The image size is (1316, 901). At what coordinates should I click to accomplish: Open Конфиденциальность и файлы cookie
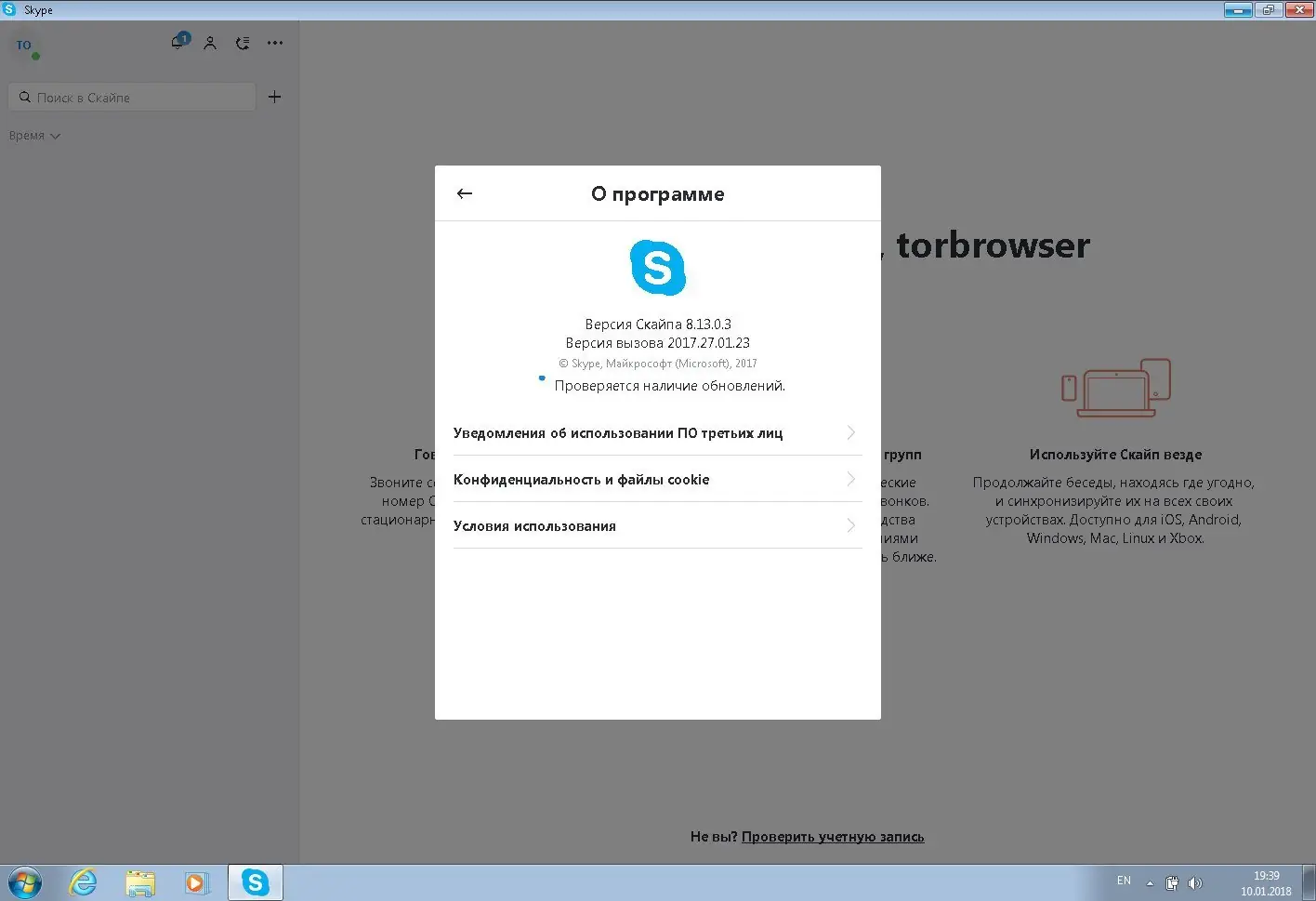click(657, 479)
